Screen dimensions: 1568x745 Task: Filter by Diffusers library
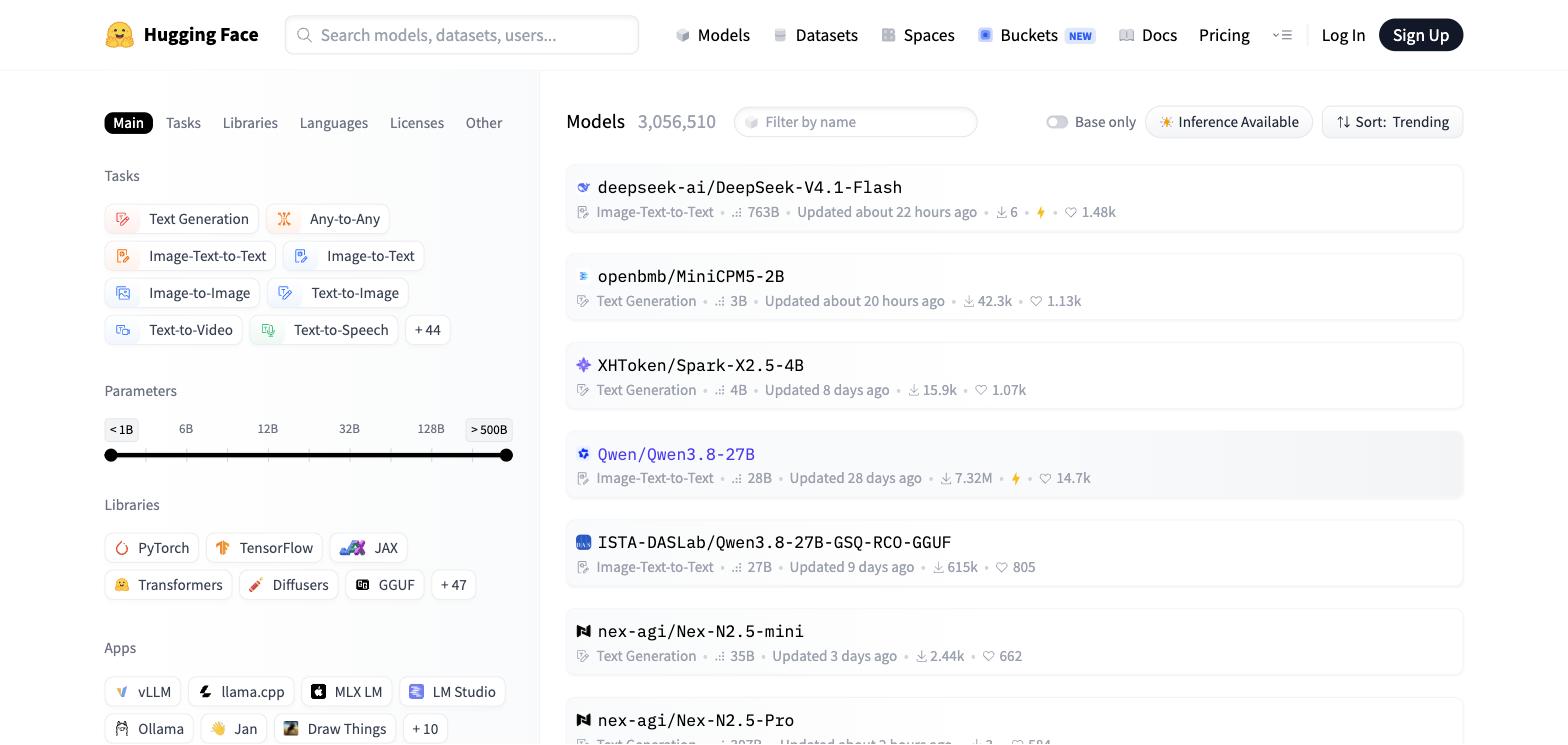tap(289, 585)
